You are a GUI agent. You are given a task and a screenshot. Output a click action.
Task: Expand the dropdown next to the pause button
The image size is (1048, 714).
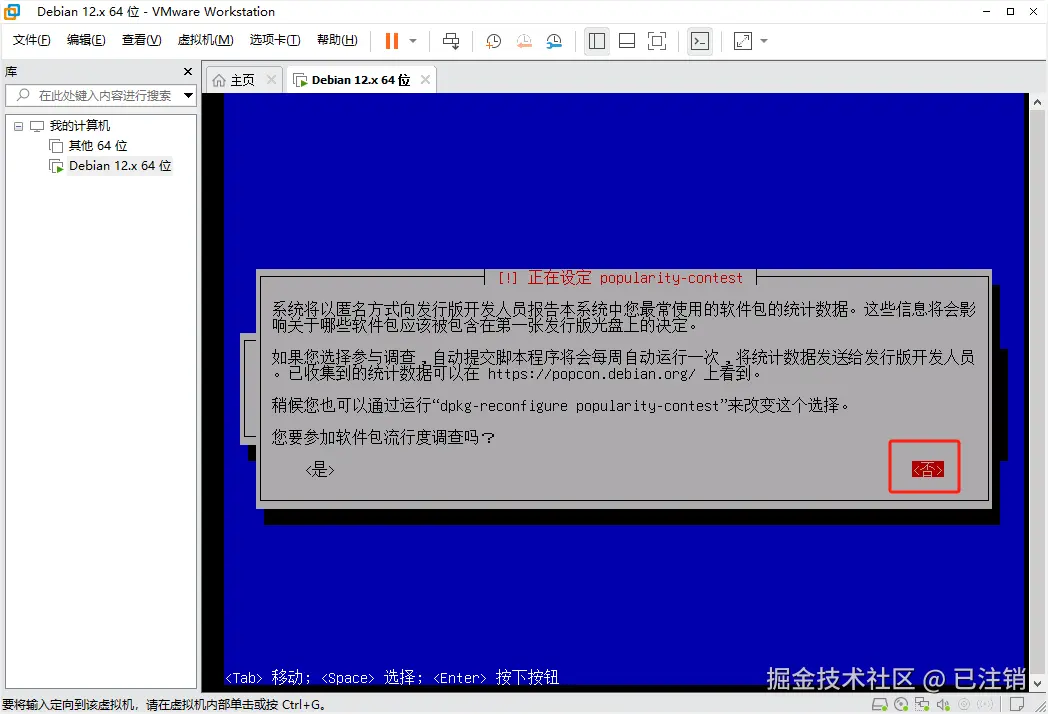point(412,41)
